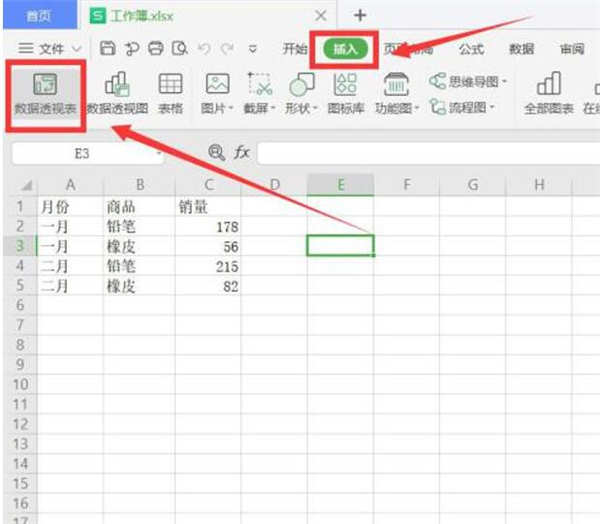Open new tab with plus button

pyautogui.click(x=360, y=15)
